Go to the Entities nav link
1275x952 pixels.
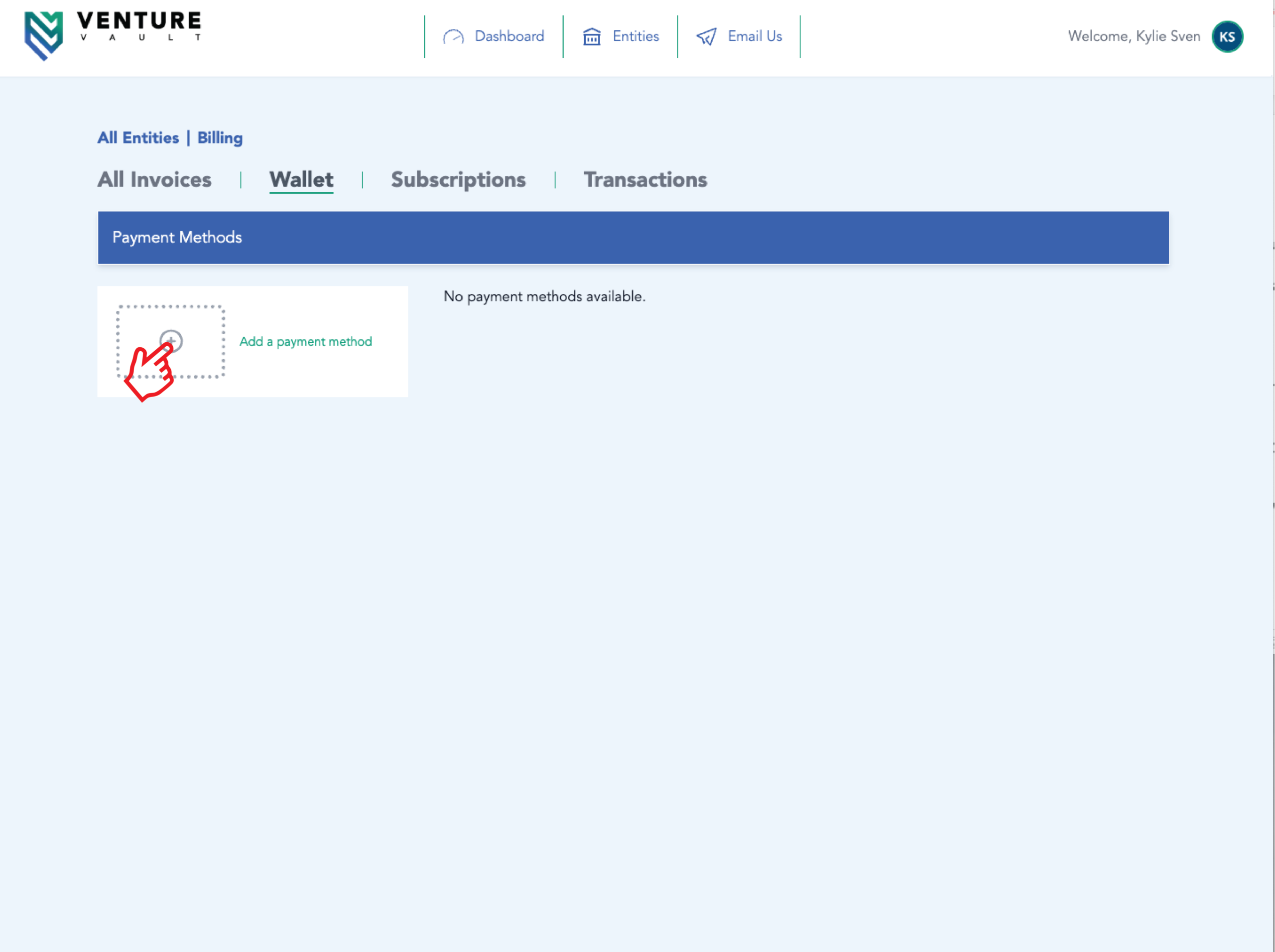coord(636,36)
